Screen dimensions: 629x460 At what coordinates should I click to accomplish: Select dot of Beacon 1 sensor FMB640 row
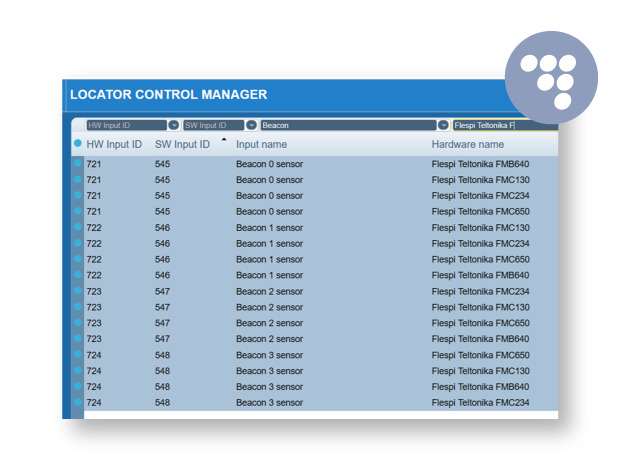click(x=78, y=275)
